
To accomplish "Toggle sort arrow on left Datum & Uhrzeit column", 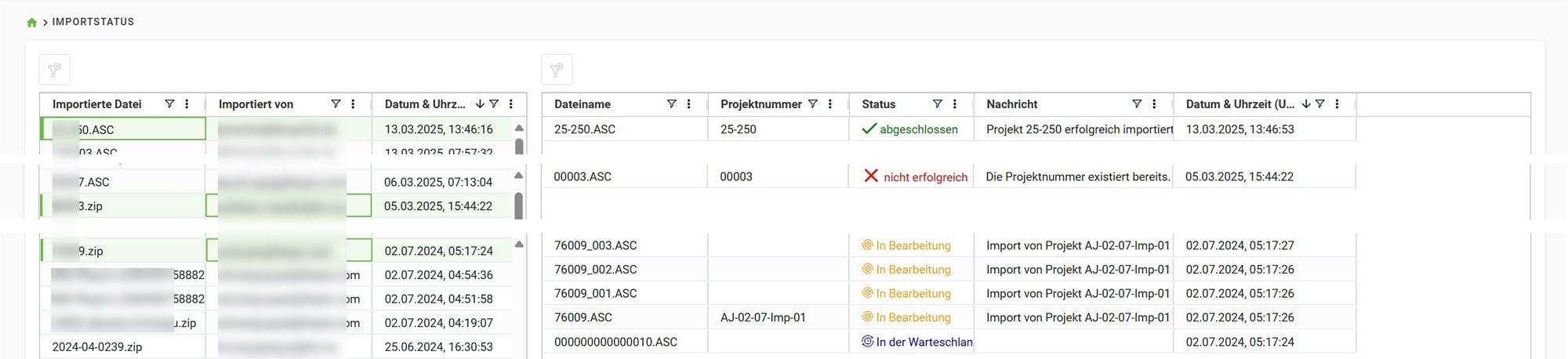I will [x=480, y=103].
